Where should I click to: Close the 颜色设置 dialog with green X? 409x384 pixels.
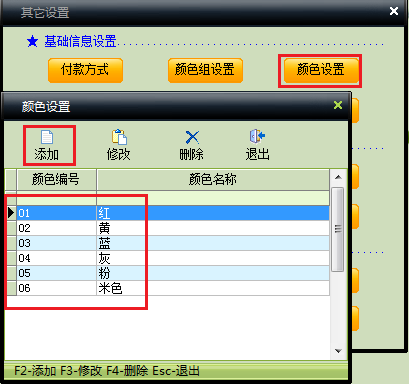338,105
